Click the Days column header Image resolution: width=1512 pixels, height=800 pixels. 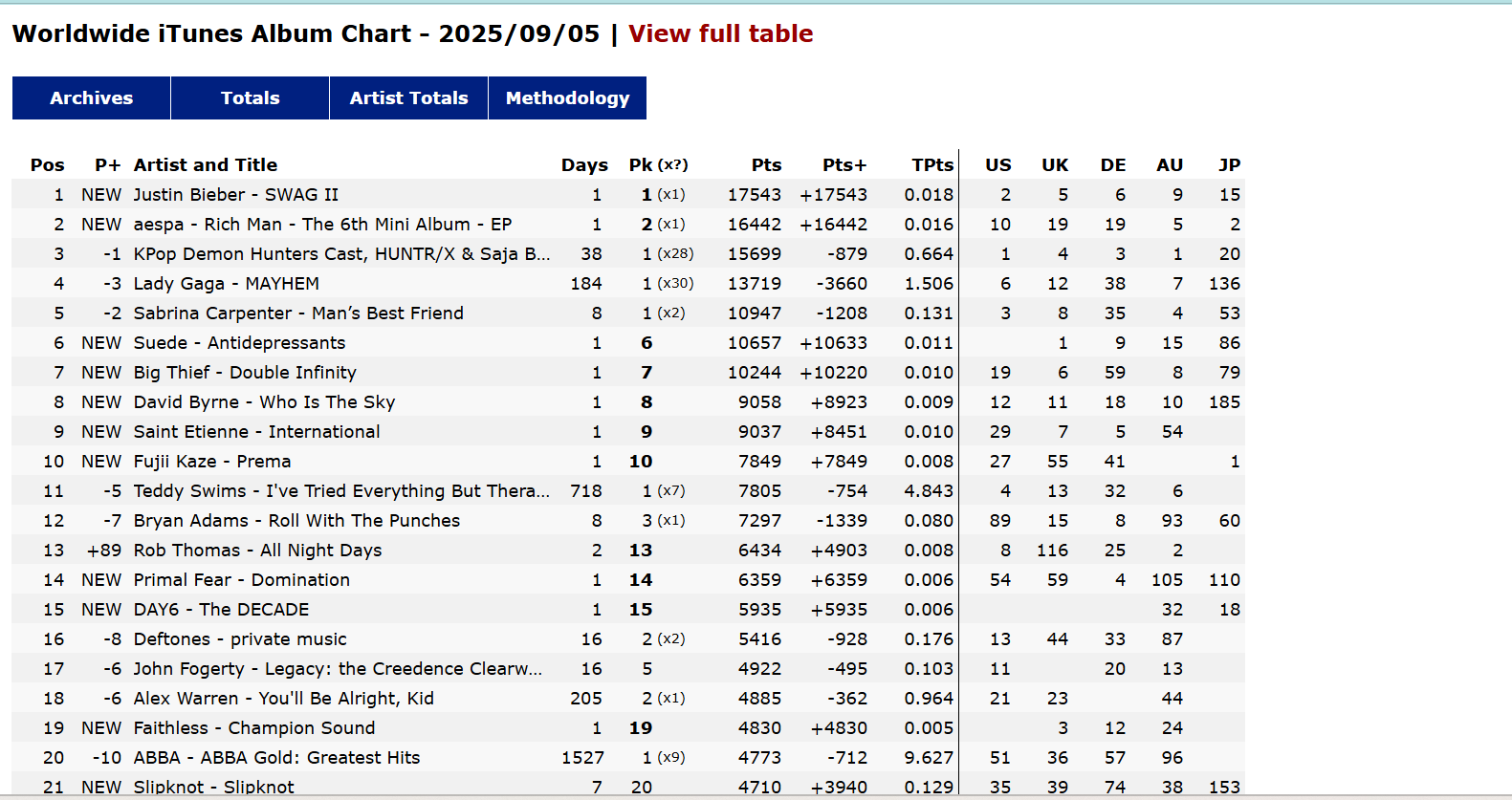coord(584,164)
